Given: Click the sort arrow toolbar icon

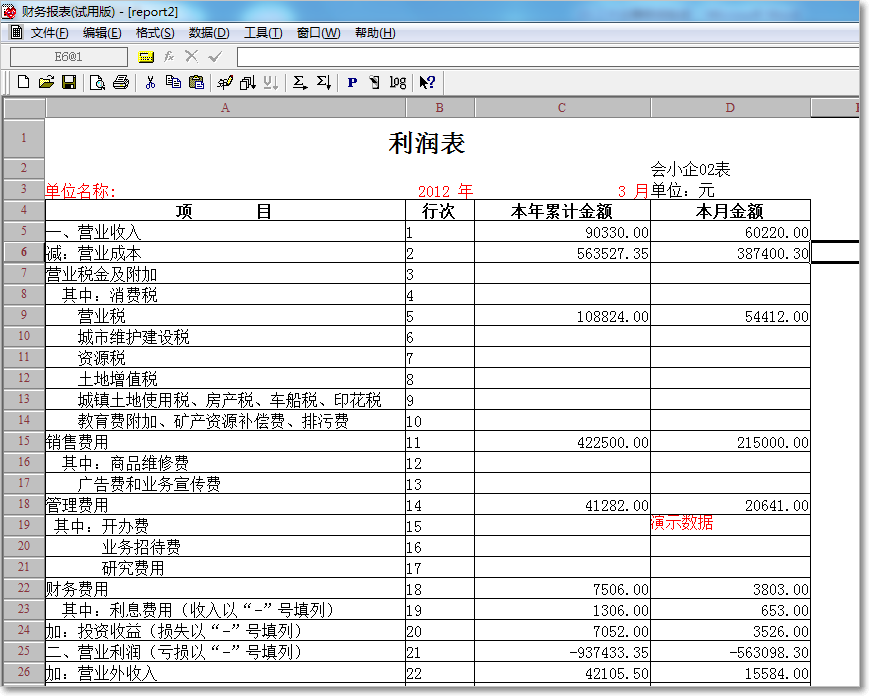Looking at the screenshot, I should (248, 82).
